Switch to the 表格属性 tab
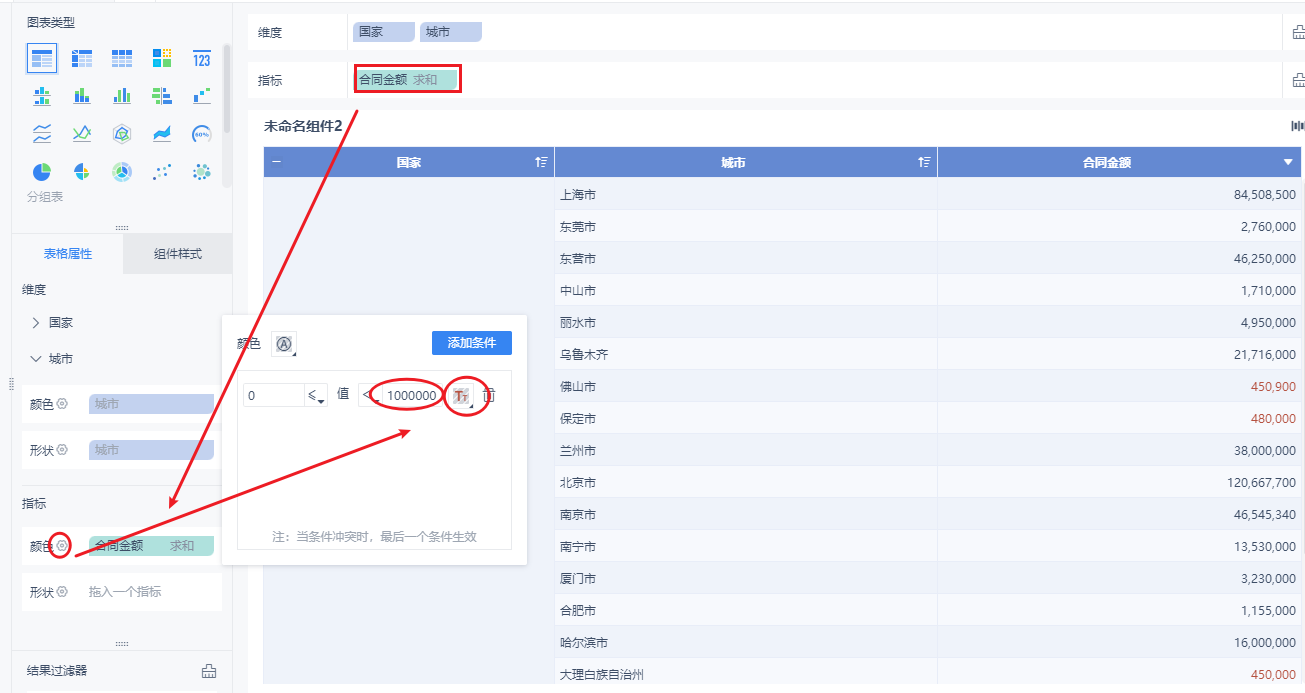 click(68, 254)
